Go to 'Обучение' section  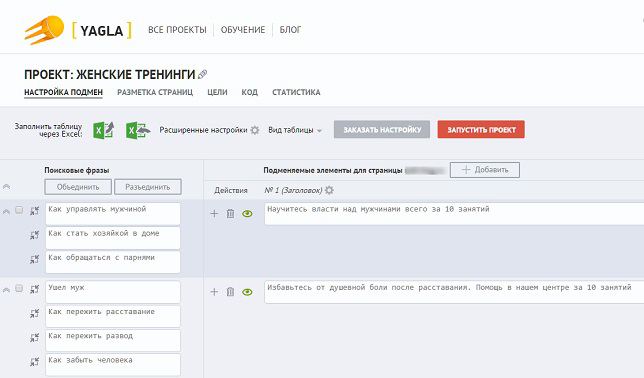pos(243,30)
